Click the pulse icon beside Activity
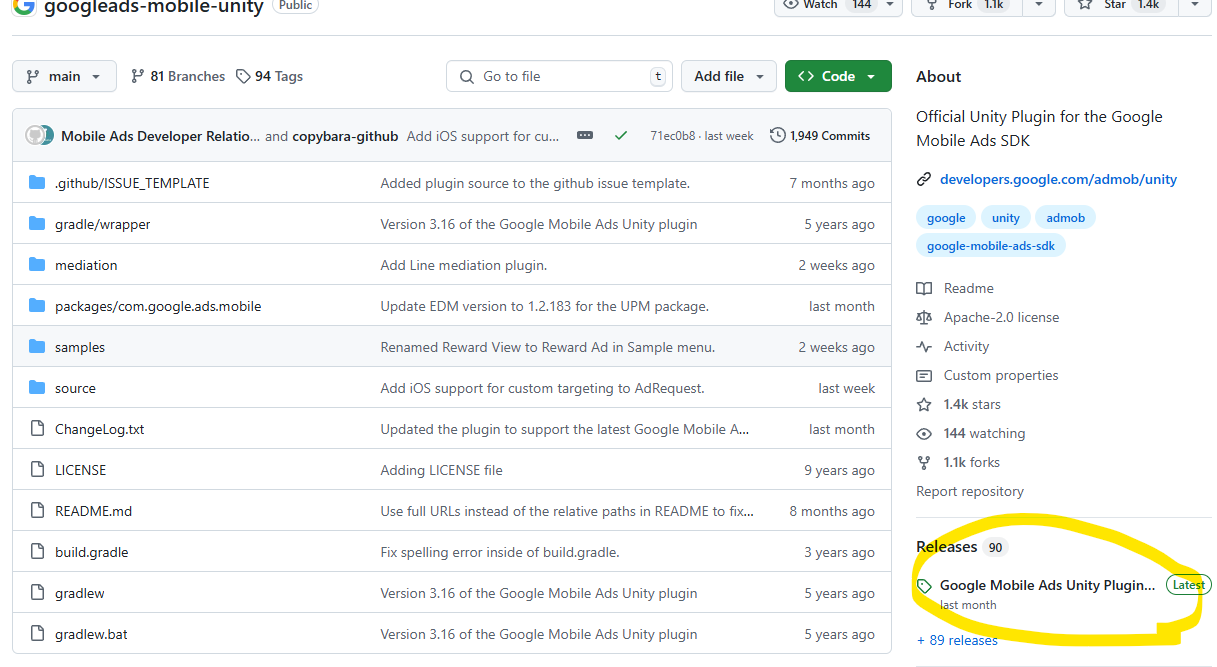Screen dimensions: 1217x667 924,346
